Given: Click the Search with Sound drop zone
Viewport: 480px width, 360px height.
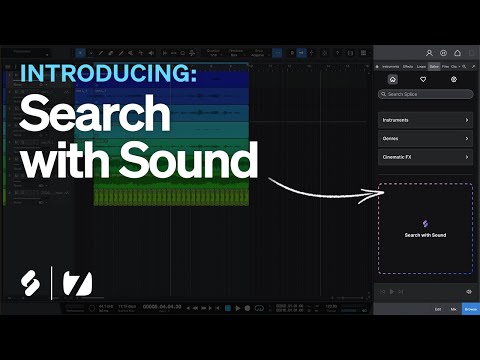Looking at the screenshot, I should (x=425, y=229).
